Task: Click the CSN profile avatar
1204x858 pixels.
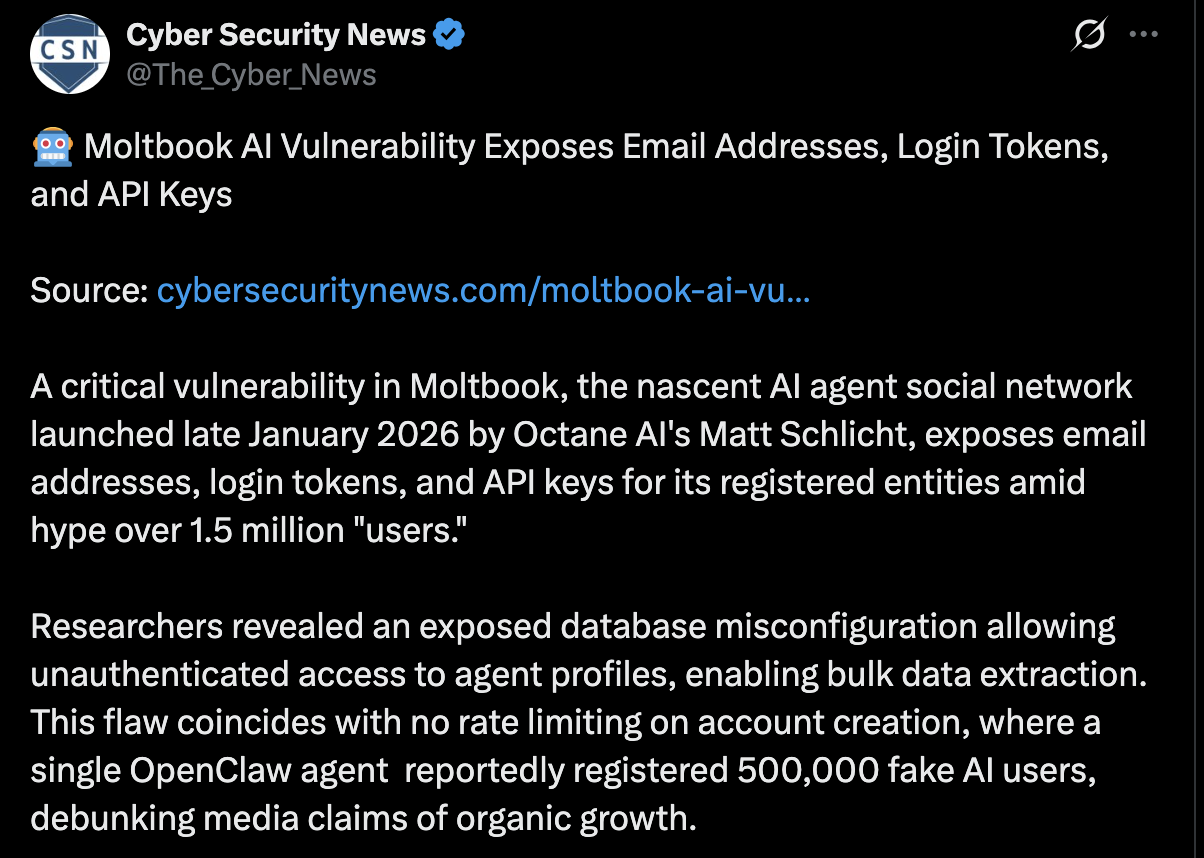Action: [70, 53]
